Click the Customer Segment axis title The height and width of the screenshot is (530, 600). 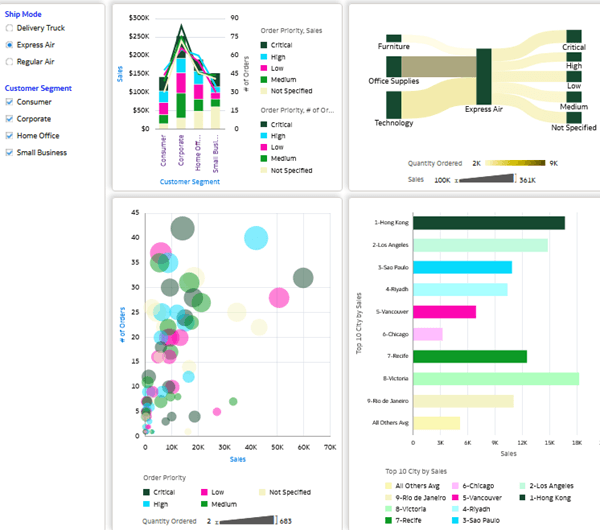point(190,182)
